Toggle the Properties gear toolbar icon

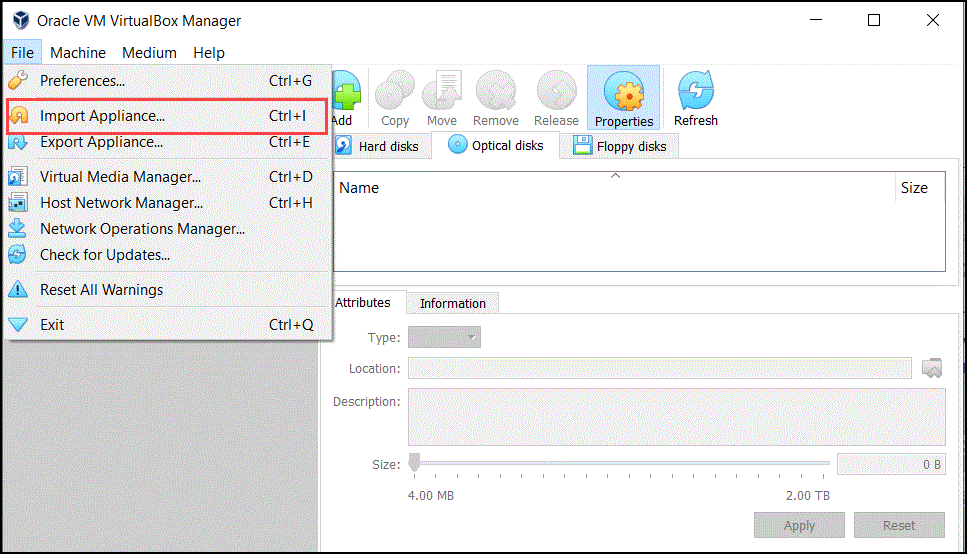[623, 98]
